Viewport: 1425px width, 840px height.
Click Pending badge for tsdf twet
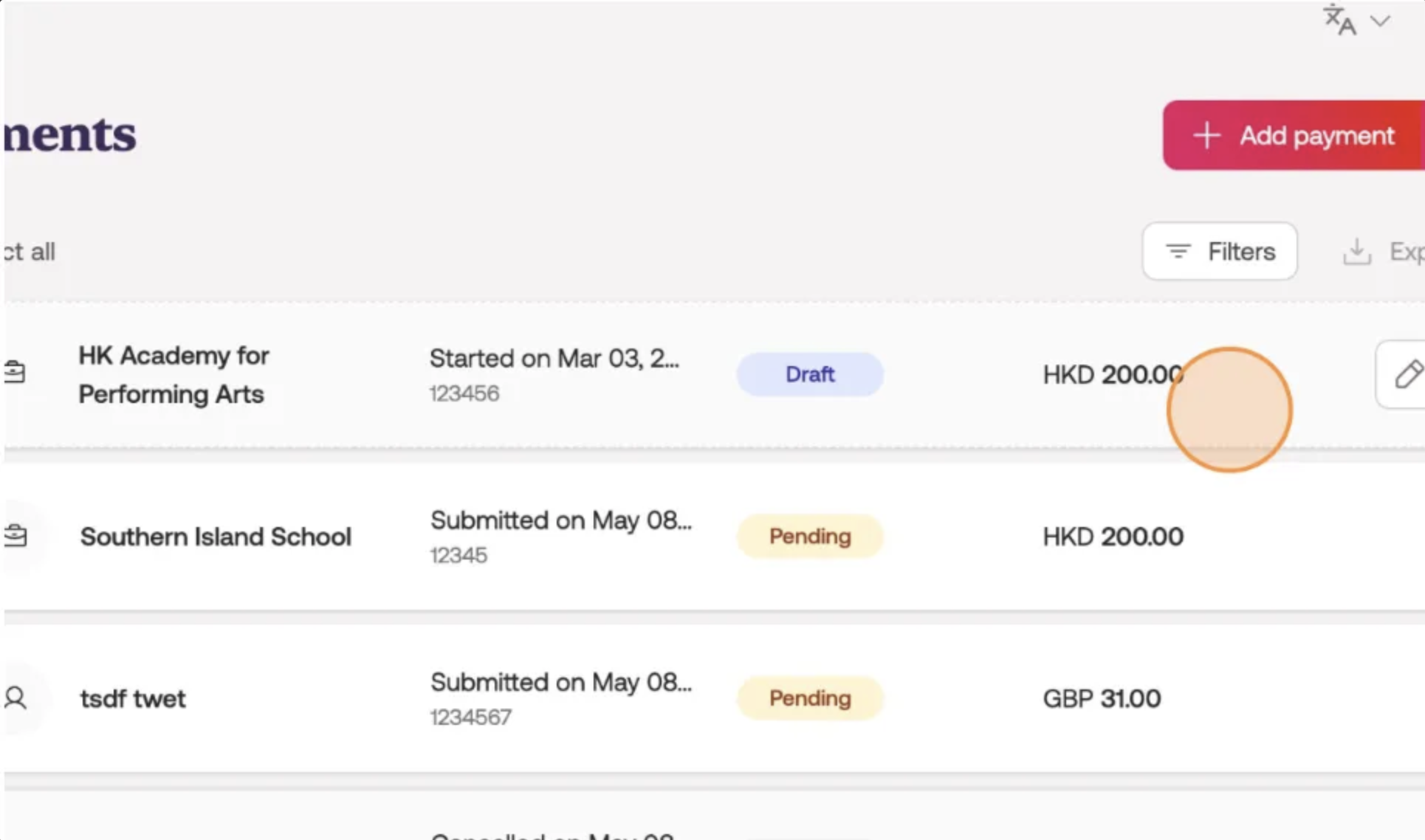(809, 698)
